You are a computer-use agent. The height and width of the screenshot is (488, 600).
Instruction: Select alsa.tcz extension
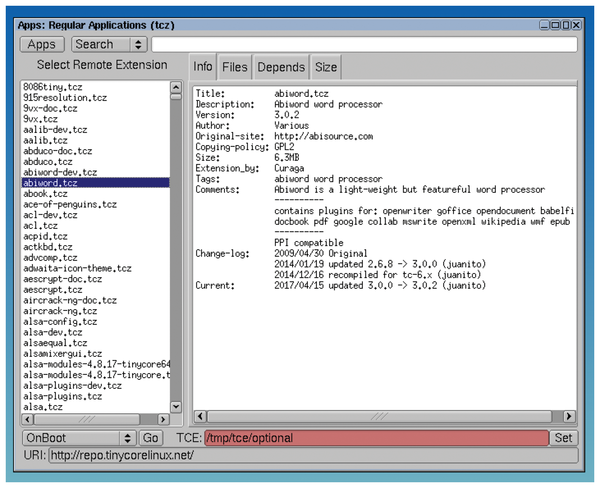coord(95,407)
